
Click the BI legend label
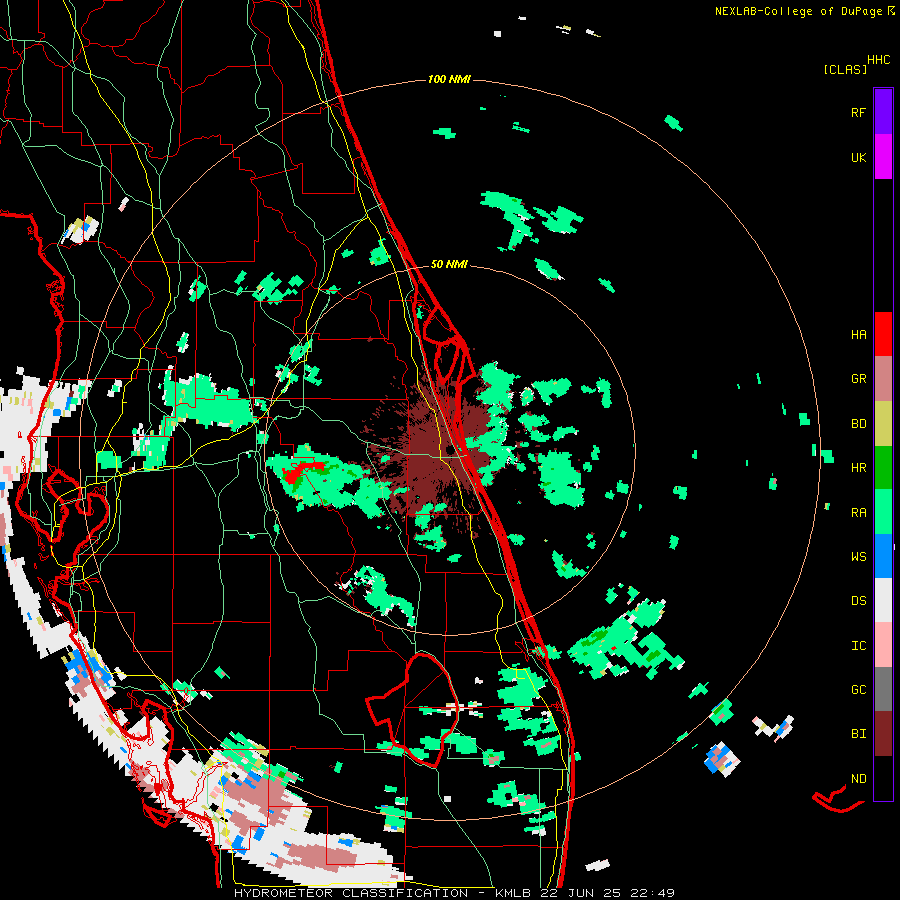tap(858, 734)
